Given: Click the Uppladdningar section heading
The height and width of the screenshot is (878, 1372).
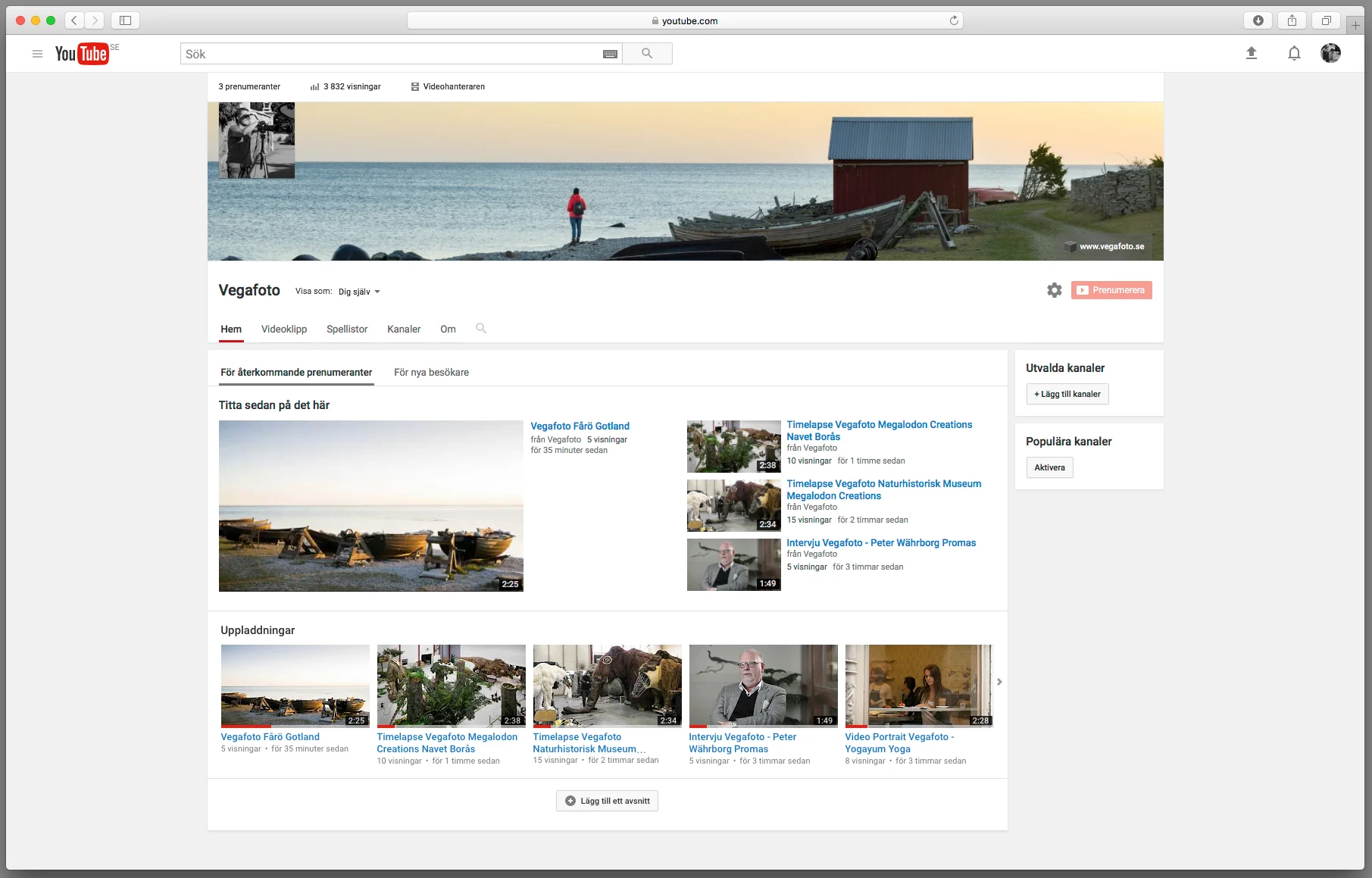Looking at the screenshot, I should [x=258, y=630].
